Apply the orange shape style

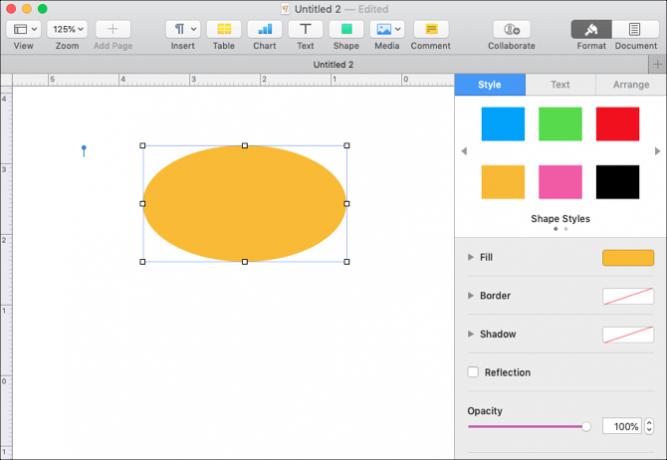(503, 182)
